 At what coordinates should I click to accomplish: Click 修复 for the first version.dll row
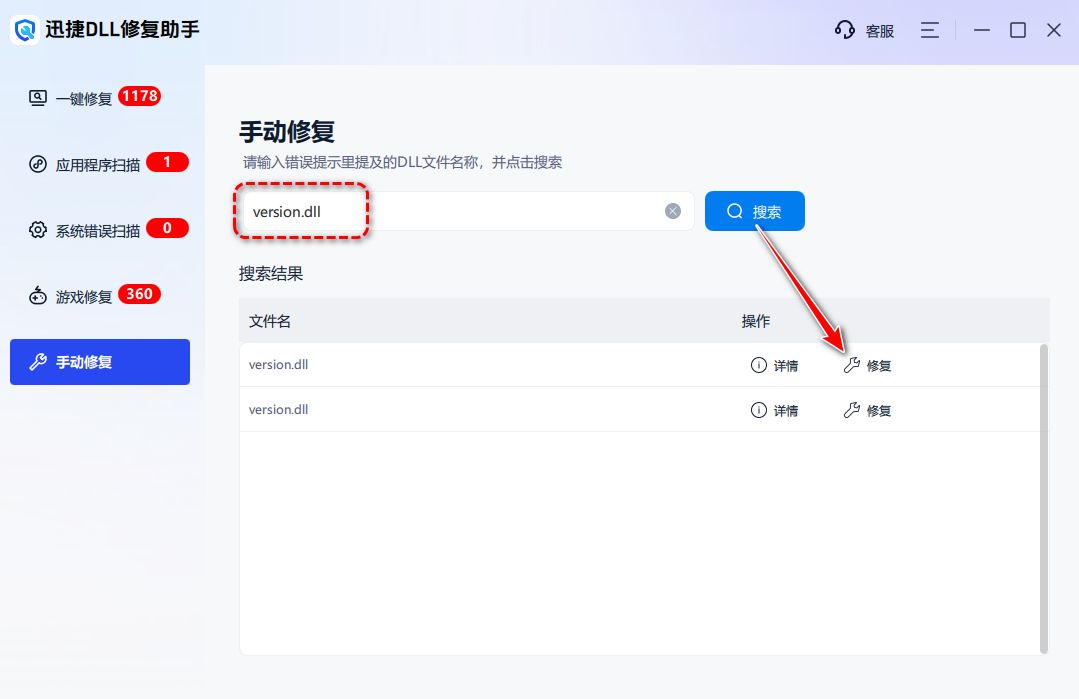pos(868,365)
